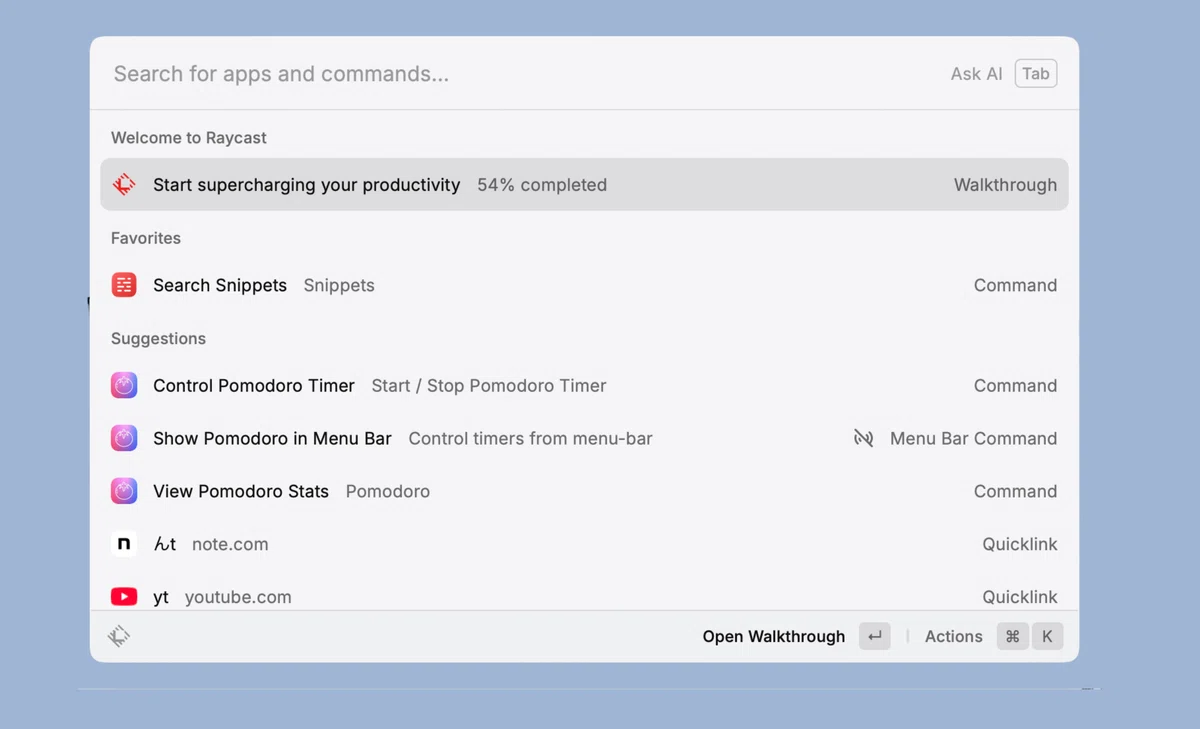
Task: Click the Show Pomodoro in Menu Bar icon
Action: 124,438
